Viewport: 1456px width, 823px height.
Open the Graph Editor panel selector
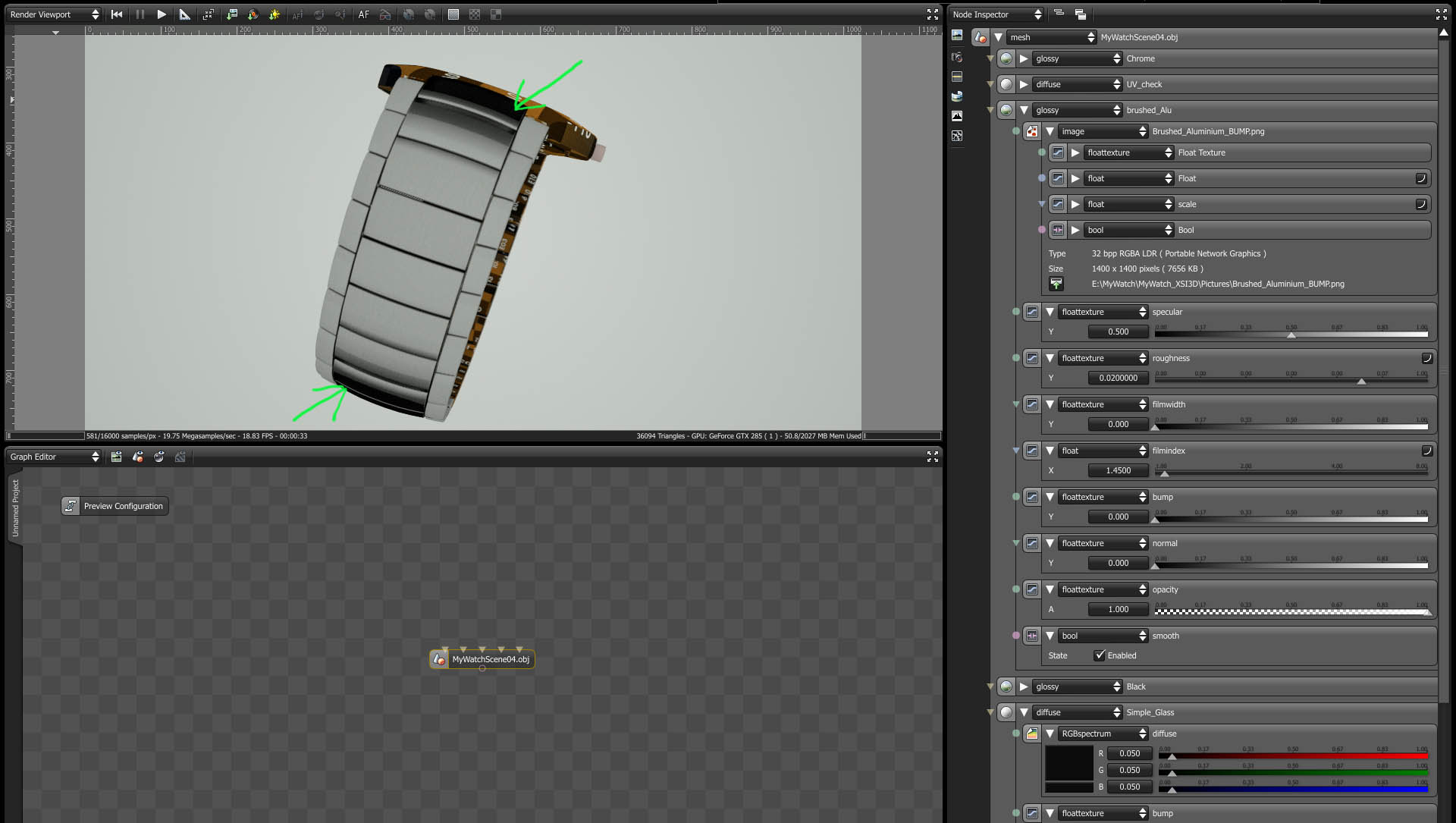tap(53, 457)
